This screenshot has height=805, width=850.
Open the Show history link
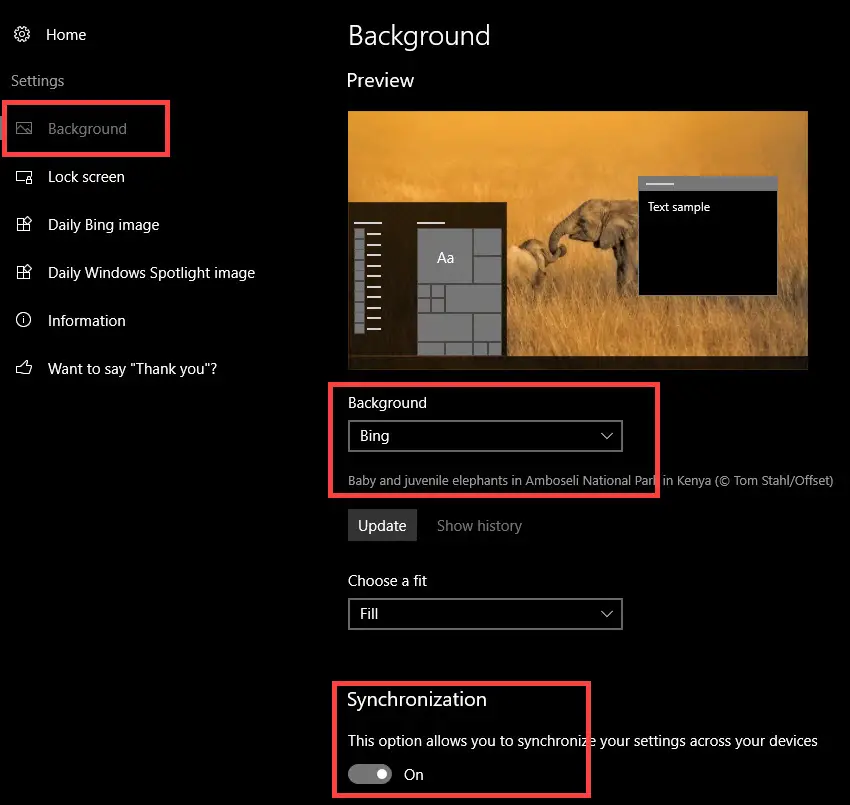(479, 525)
